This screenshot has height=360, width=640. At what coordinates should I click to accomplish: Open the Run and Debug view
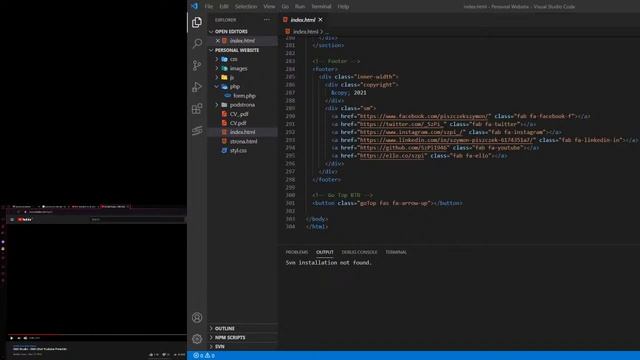(197, 87)
